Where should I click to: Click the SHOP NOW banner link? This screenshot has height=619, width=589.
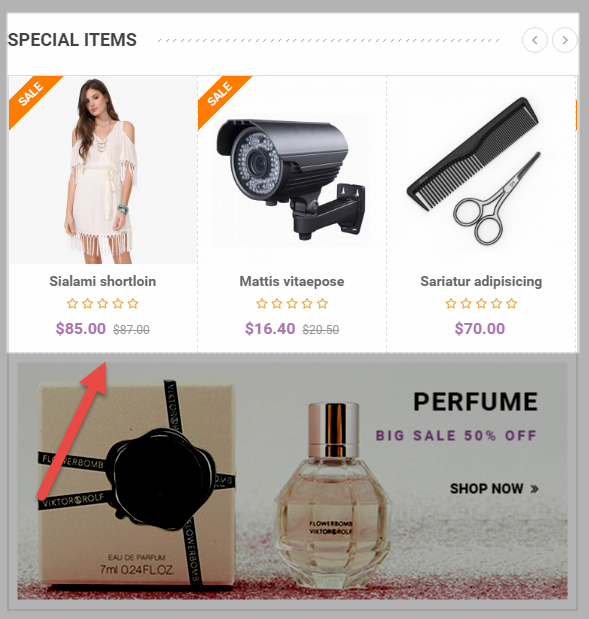494,489
